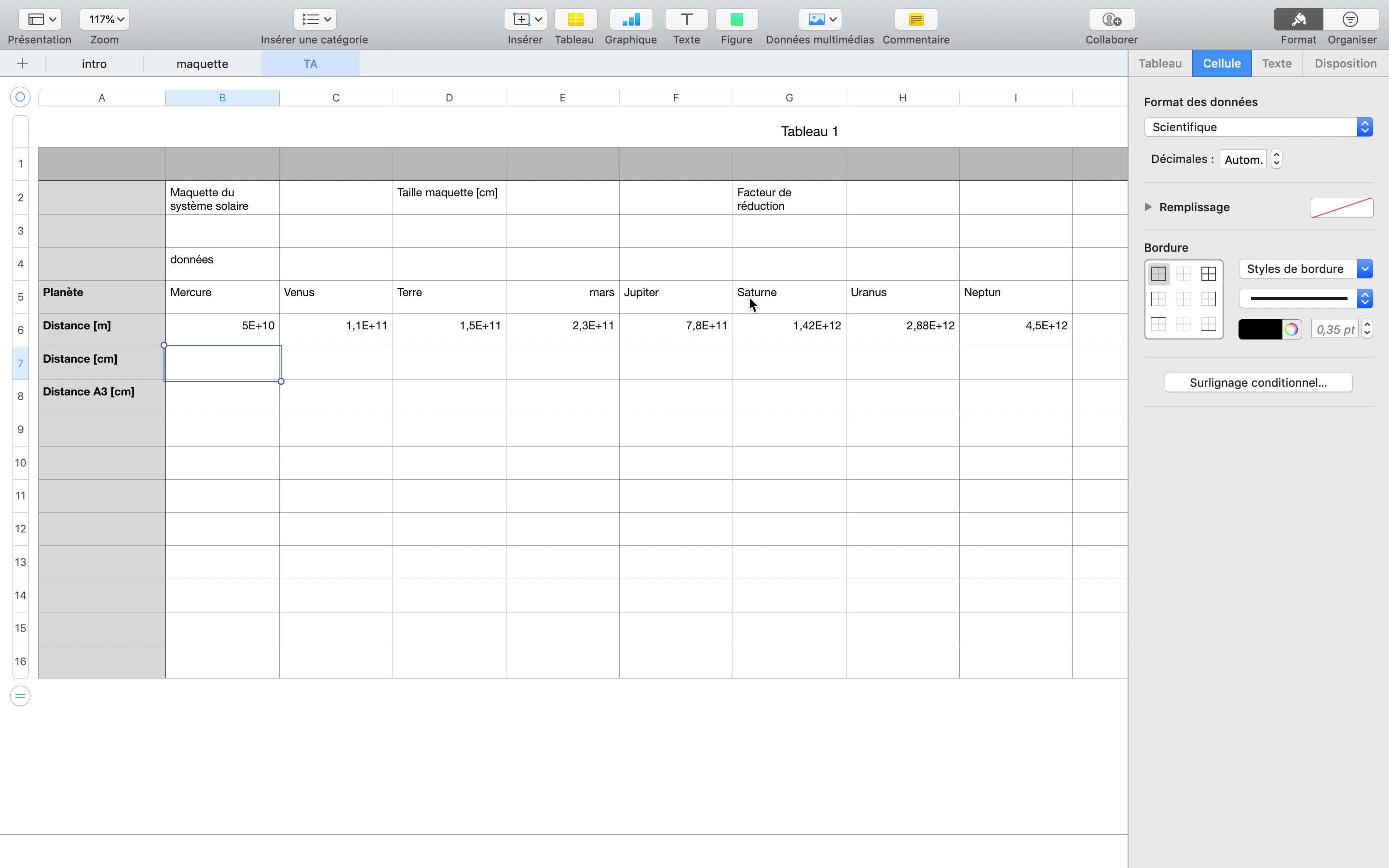Click the Collaborer icon
Viewport: 1389px width, 868px height.
(x=1111, y=19)
